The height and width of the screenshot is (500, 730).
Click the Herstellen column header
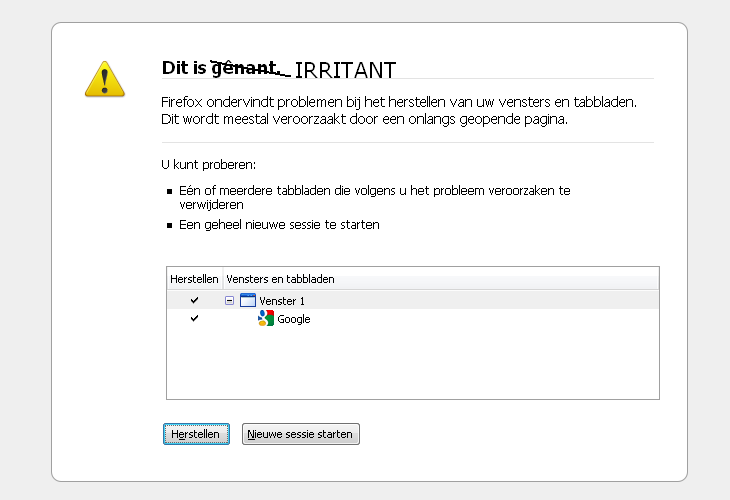(x=195, y=279)
